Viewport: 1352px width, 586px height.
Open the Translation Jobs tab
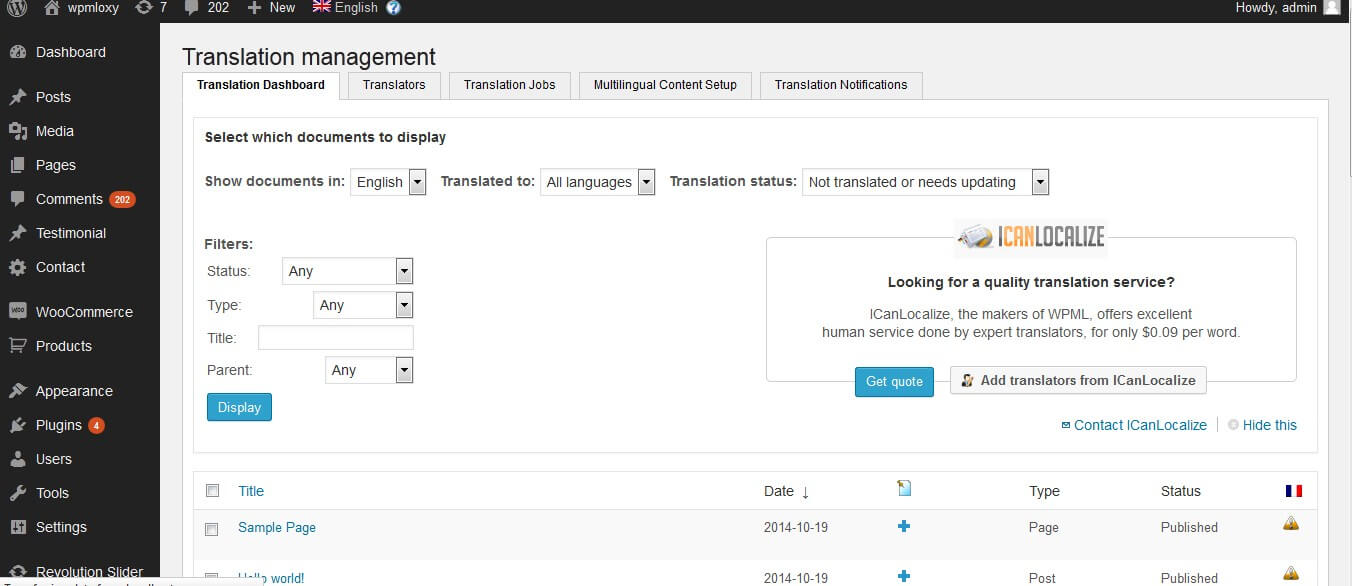tap(510, 85)
